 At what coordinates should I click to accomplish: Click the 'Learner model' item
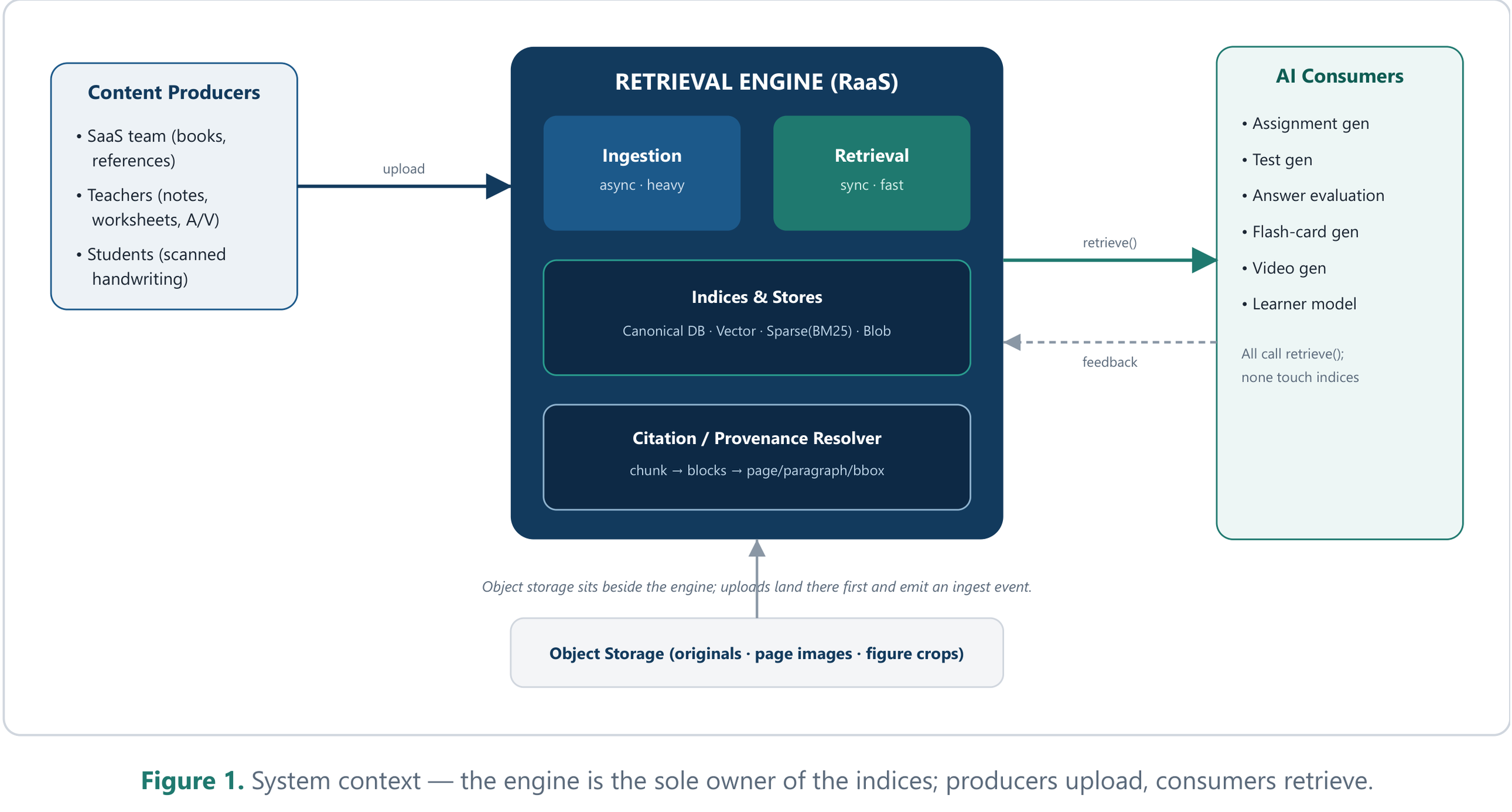[x=1299, y=304]
